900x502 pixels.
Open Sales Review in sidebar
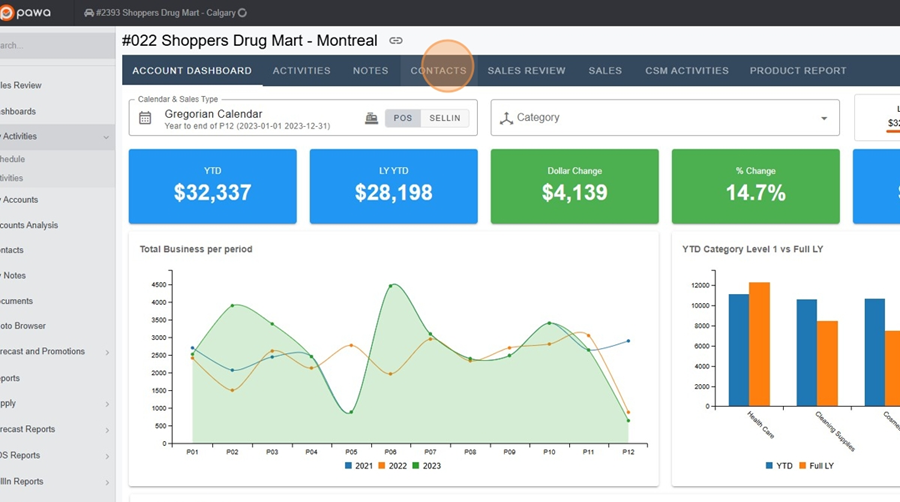(56, 85)
